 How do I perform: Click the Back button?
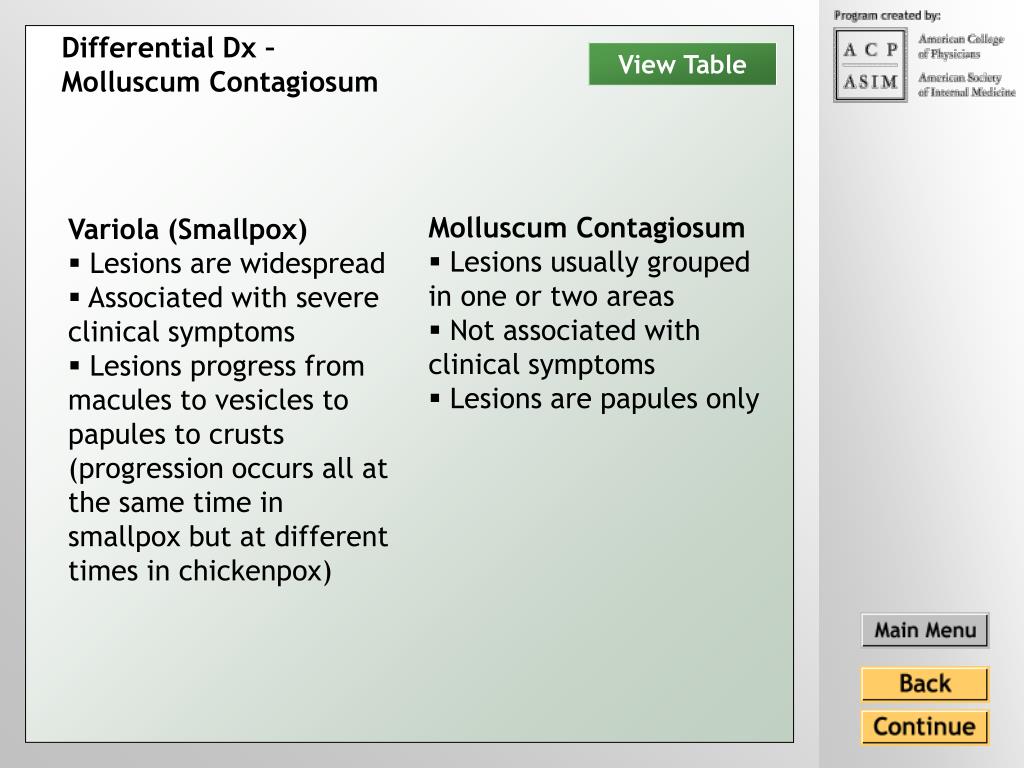925,684
